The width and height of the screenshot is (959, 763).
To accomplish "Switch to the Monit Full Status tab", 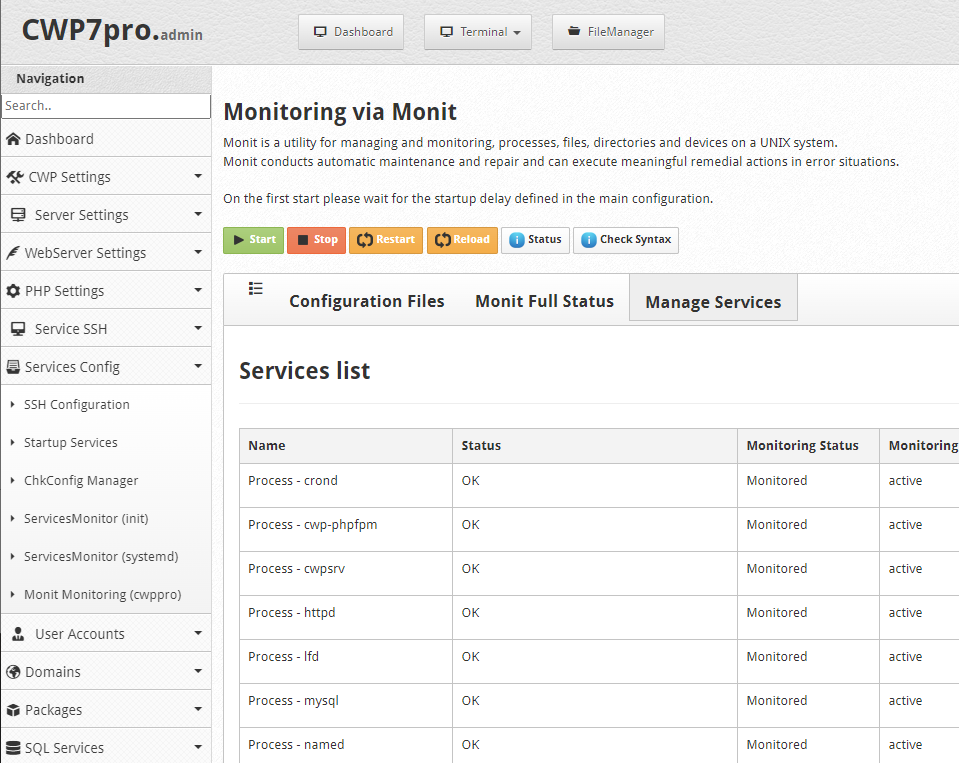I will coord(544,301).
